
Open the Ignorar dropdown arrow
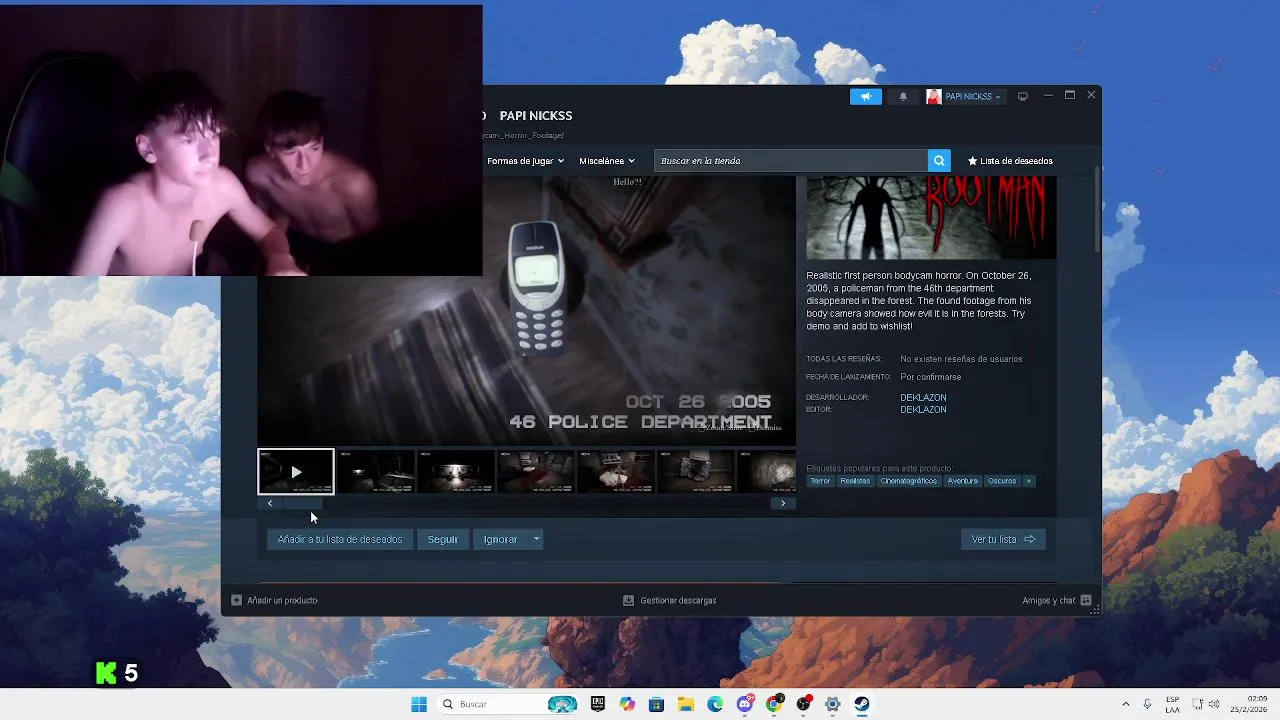tap(536, 539)
